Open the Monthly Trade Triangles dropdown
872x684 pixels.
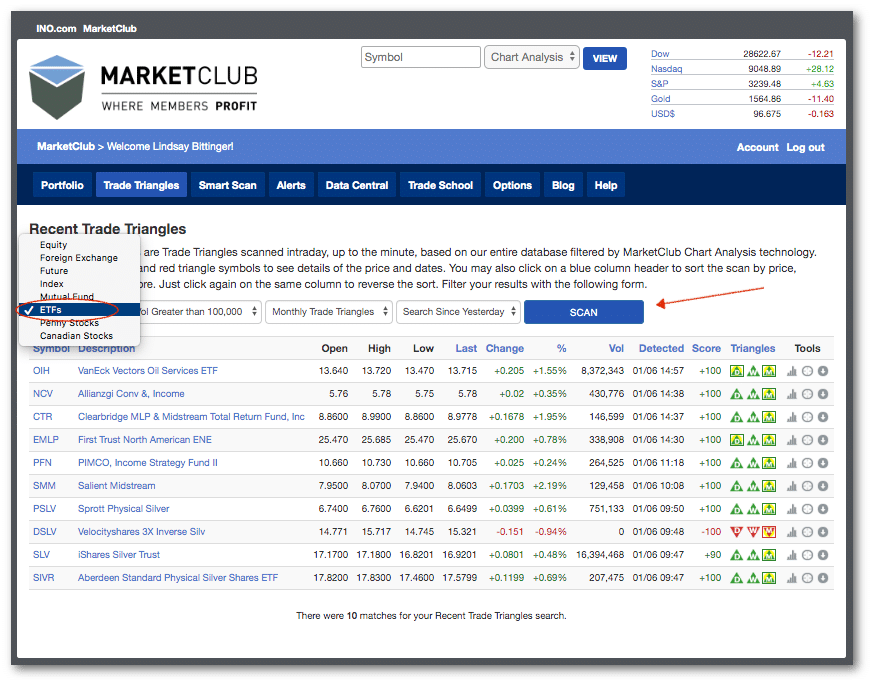(329, 312)
